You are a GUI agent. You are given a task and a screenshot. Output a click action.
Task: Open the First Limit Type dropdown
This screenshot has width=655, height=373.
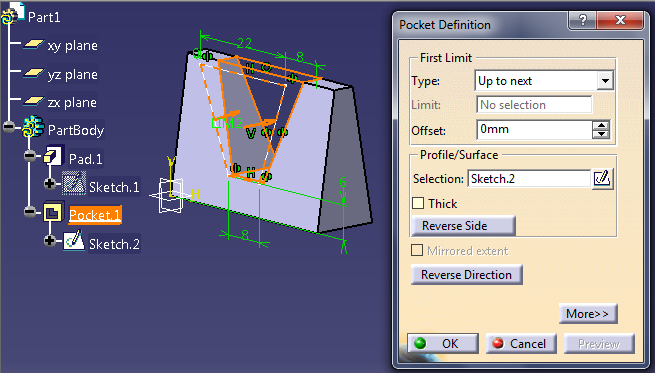[x=605, y=81]
